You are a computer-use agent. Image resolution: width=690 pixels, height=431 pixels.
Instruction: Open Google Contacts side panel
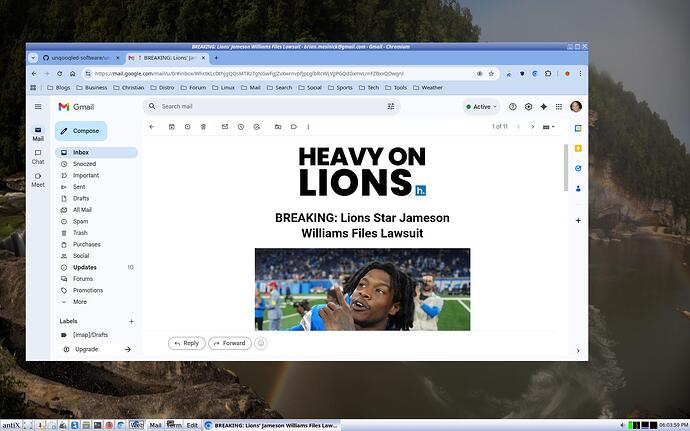point(578,188)
